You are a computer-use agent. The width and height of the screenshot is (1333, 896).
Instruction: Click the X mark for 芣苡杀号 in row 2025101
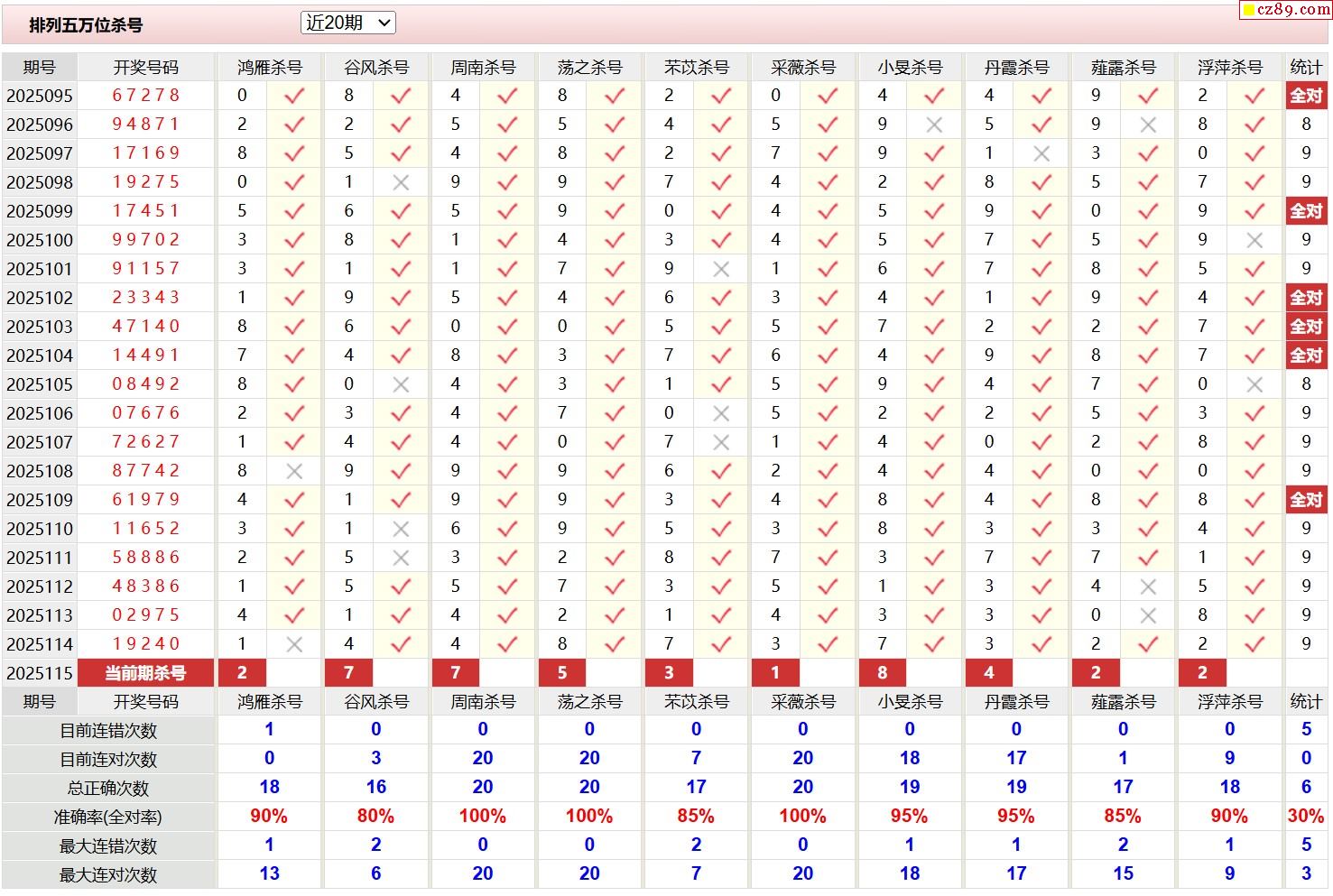tap(721, 269)
